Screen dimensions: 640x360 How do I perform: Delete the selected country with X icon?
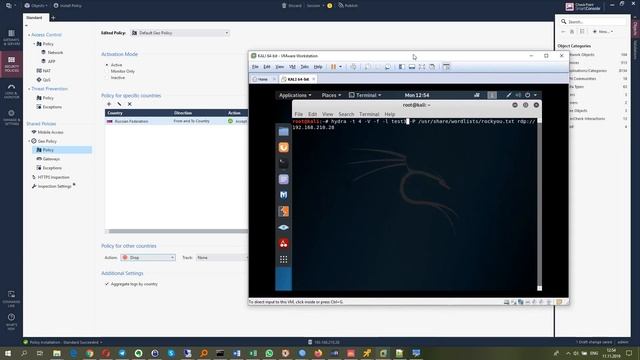(130, 104)
